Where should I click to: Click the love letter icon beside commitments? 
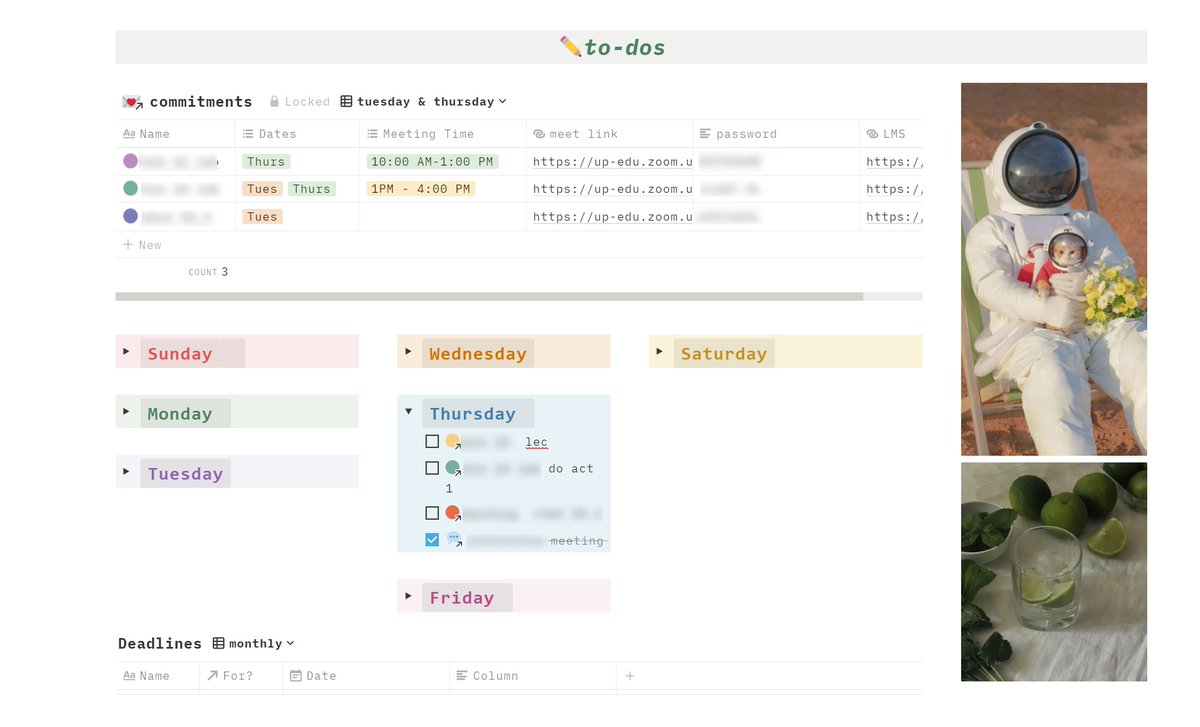[x=131, y=102]
